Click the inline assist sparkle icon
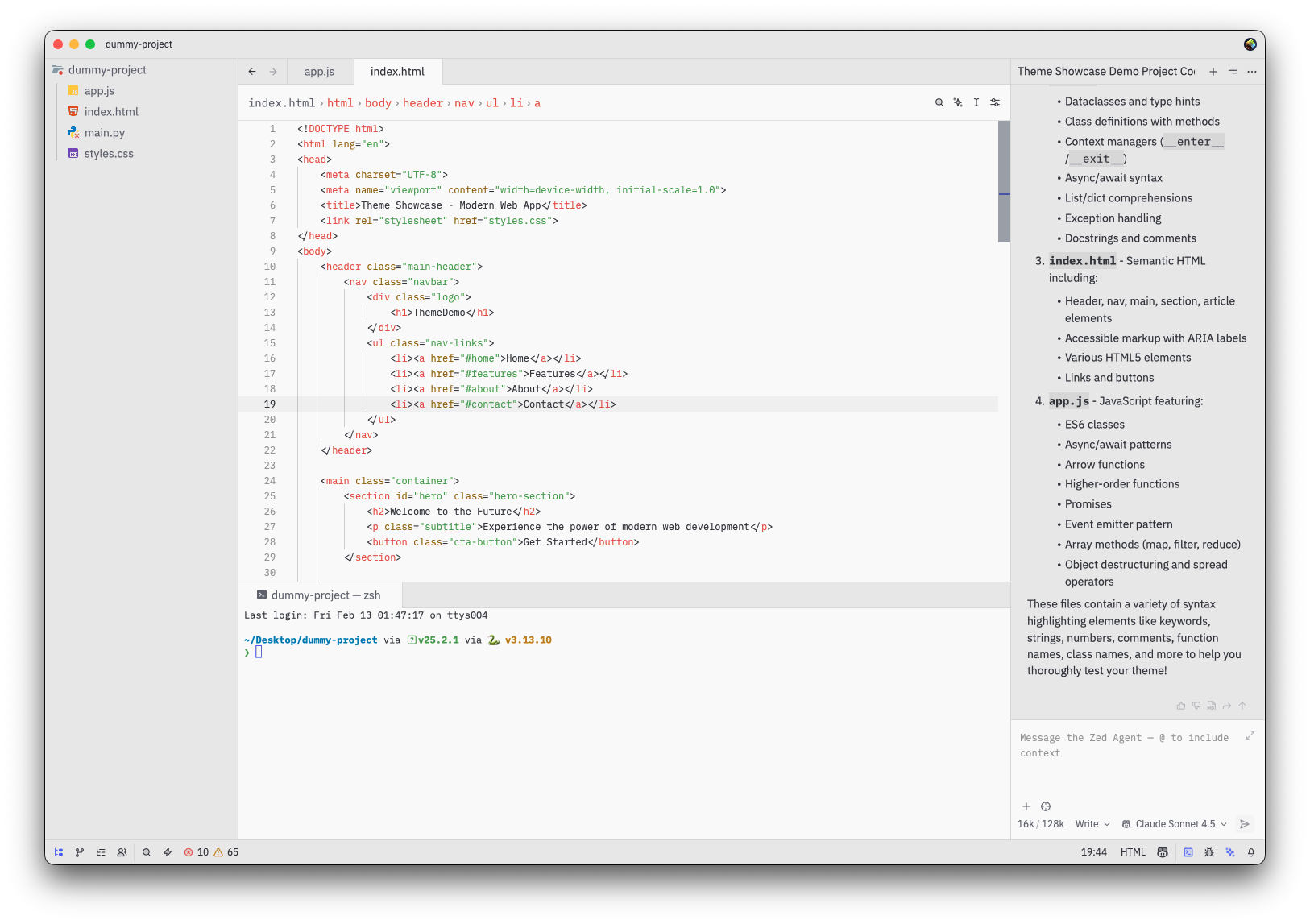Viewport: 1310px width, 924px height. tap(958, 102)
